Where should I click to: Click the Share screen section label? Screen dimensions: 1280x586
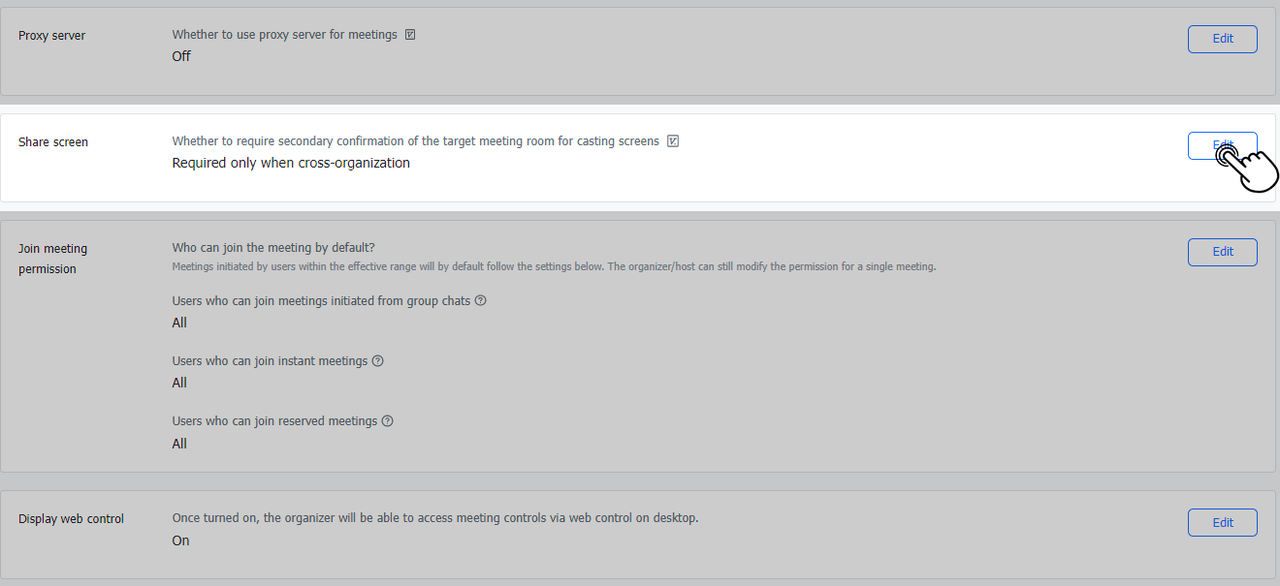53,142
